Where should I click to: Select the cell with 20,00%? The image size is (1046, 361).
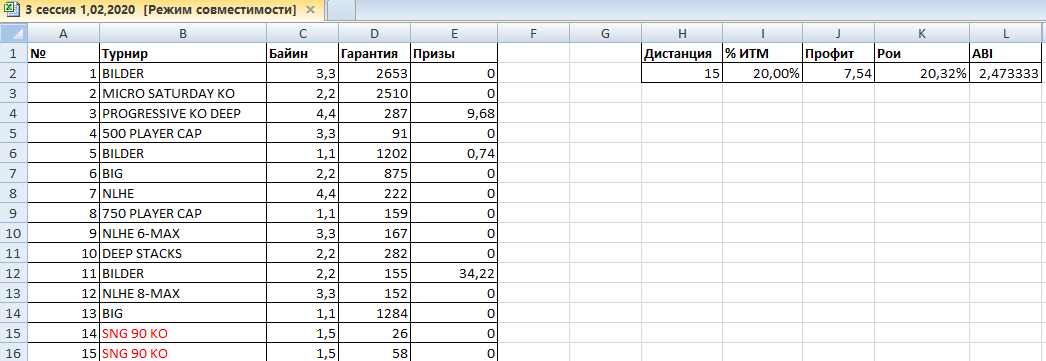762,73
